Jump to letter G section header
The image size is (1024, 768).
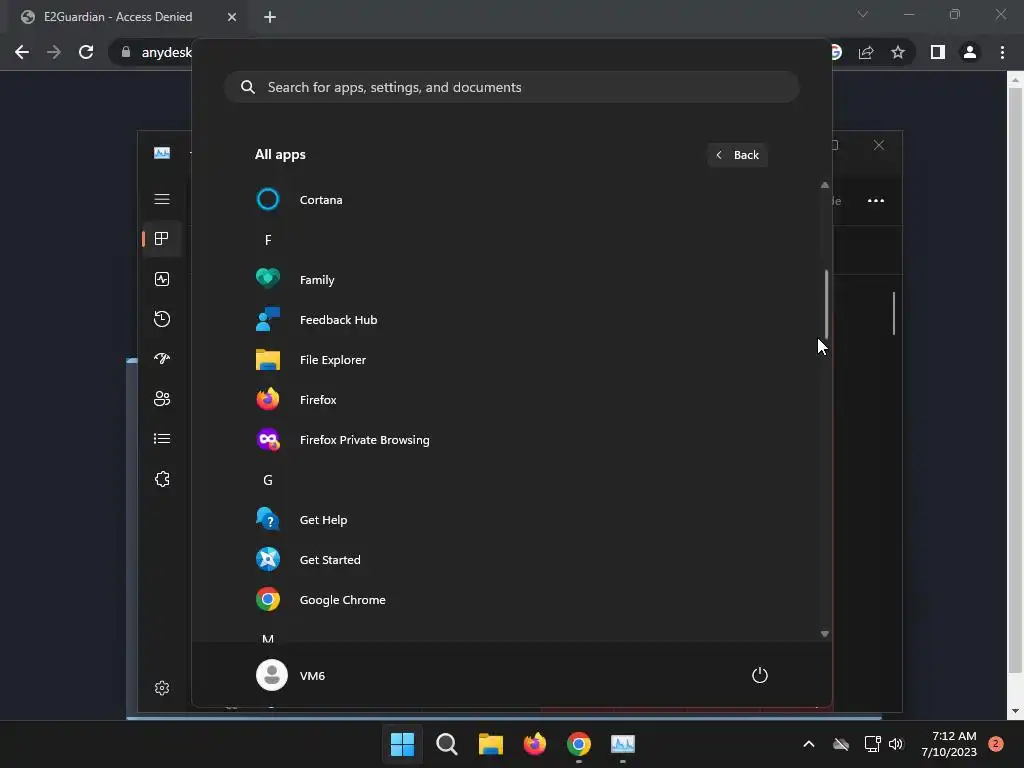[x=268, y=480]
